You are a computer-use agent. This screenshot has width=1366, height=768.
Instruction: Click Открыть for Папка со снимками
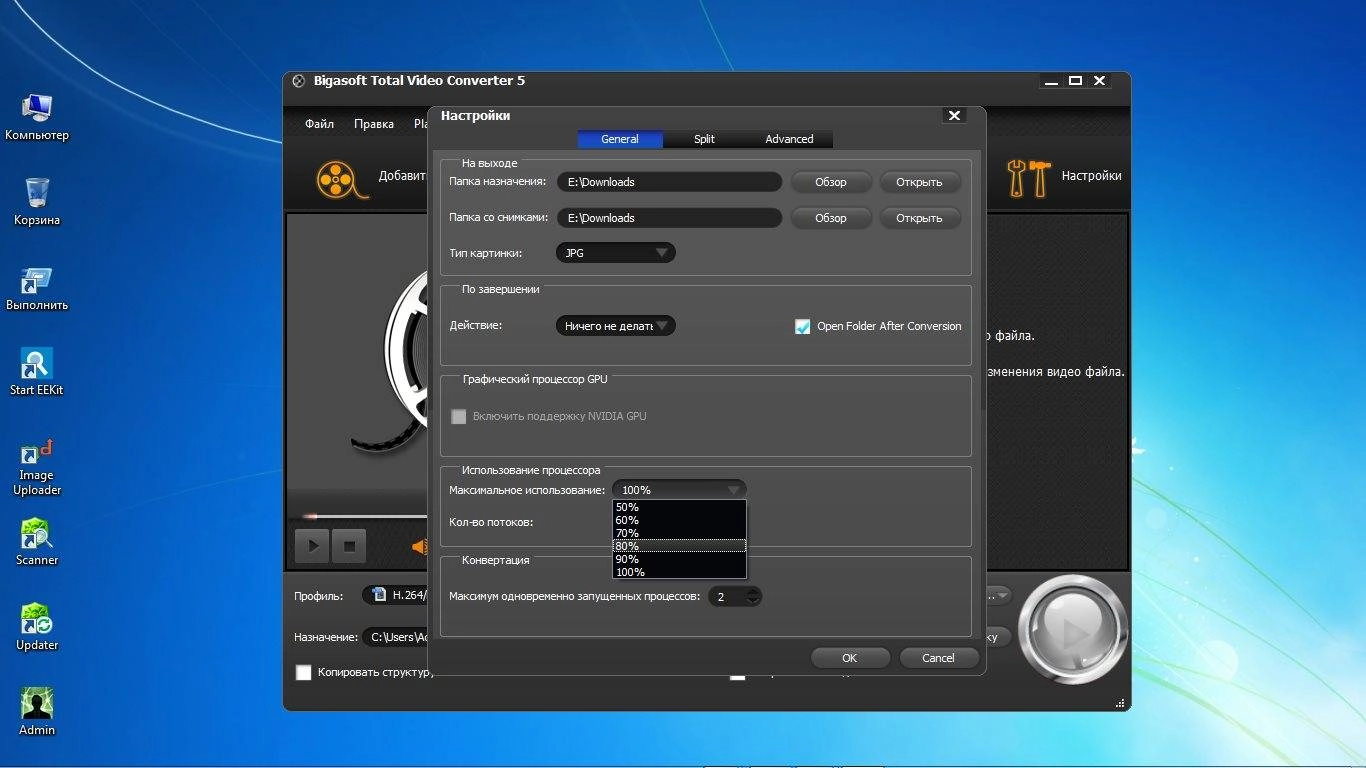click(x=920, y=218)
